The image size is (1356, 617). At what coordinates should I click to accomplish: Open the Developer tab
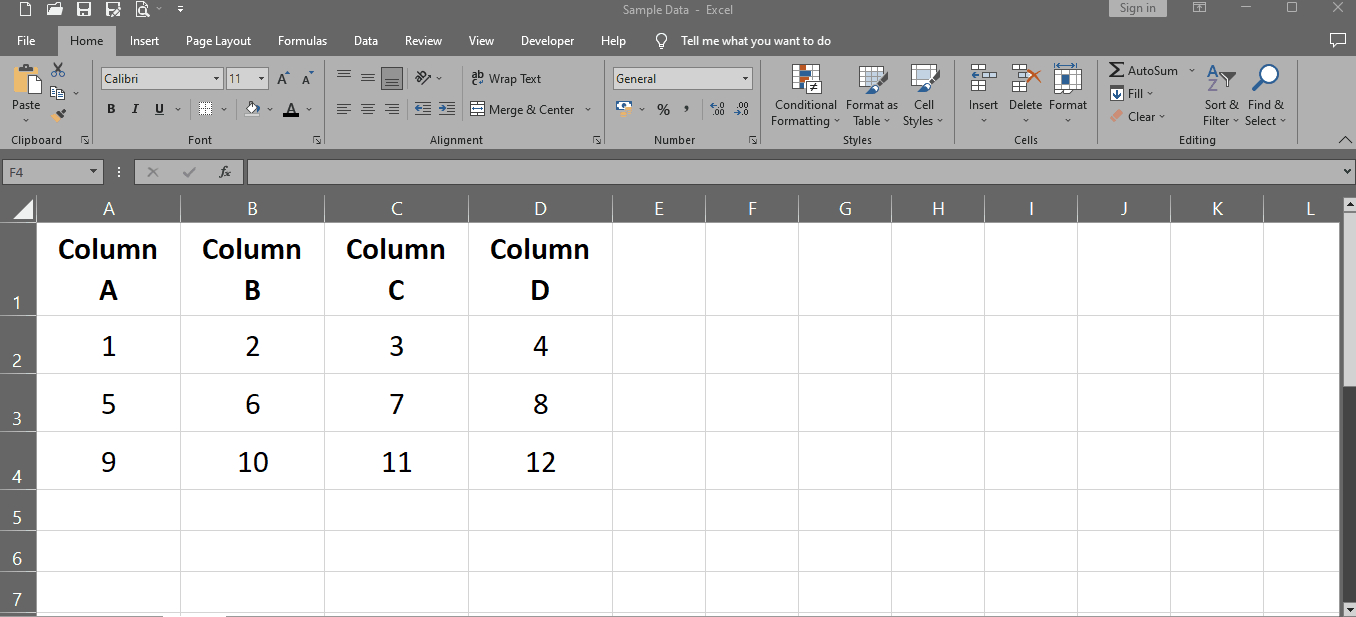coord(547,41)
